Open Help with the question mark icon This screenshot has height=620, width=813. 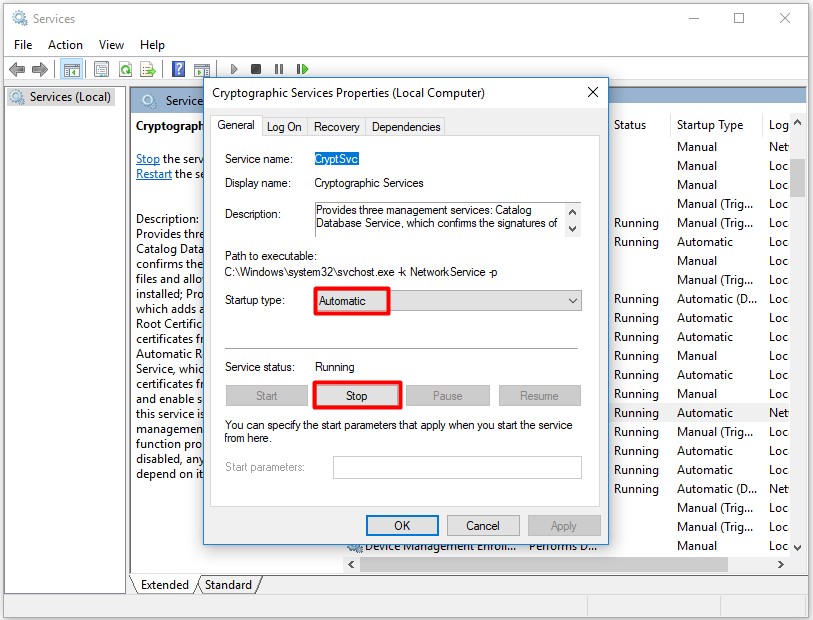[x=178, y=68]
